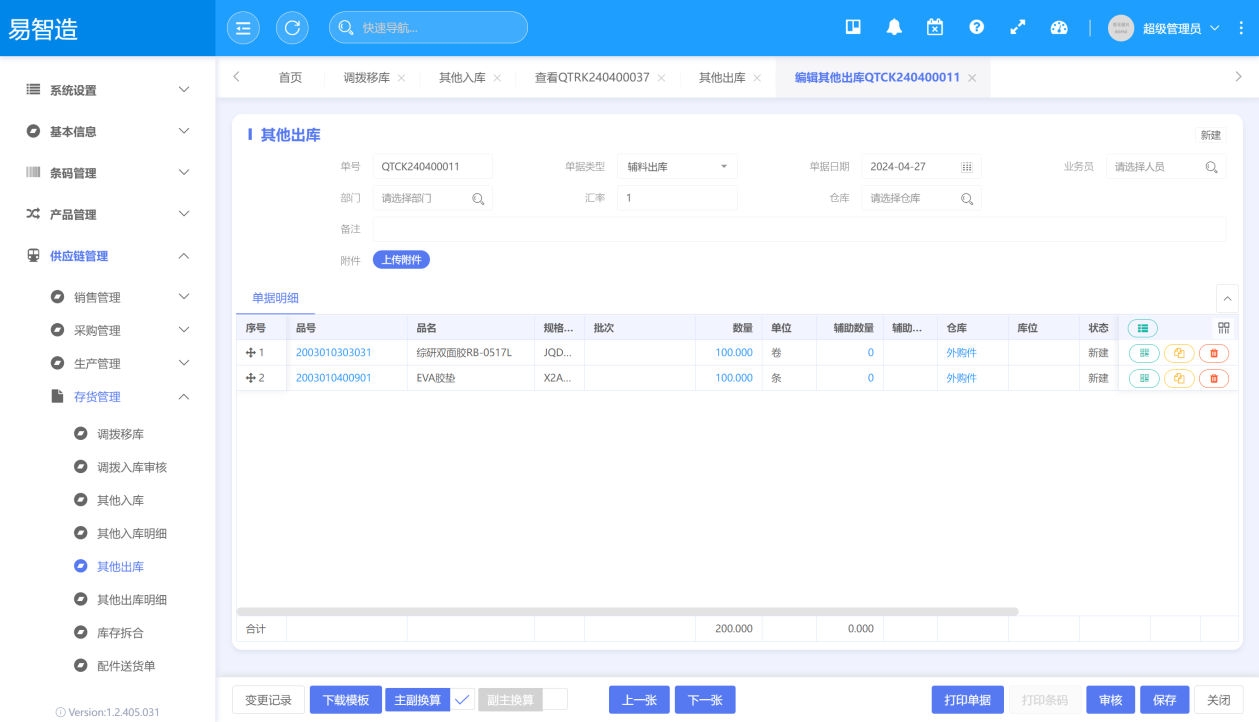Screen dimensions: 1259x722
Task: Open the 单据类型 dropdown showing 辅料出库
Action: [x=677, y=167]
